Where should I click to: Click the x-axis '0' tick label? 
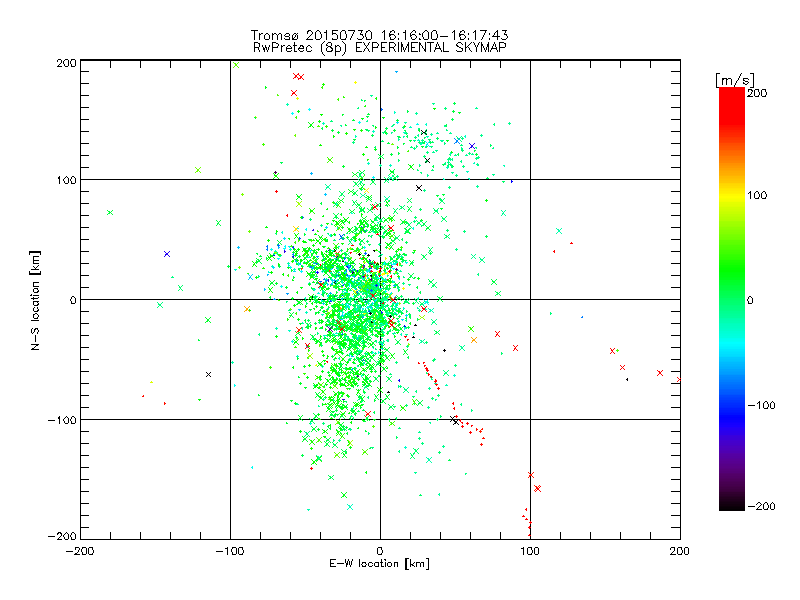(380, 551)
